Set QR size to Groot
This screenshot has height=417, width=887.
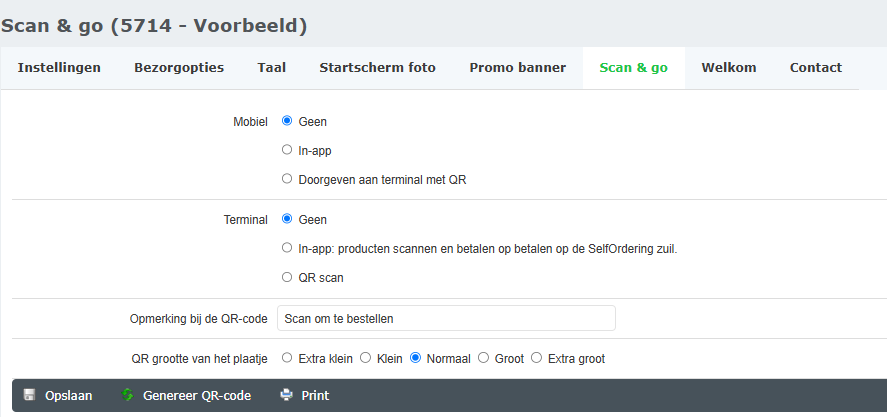pyautogui.click(x=484, y=357)
